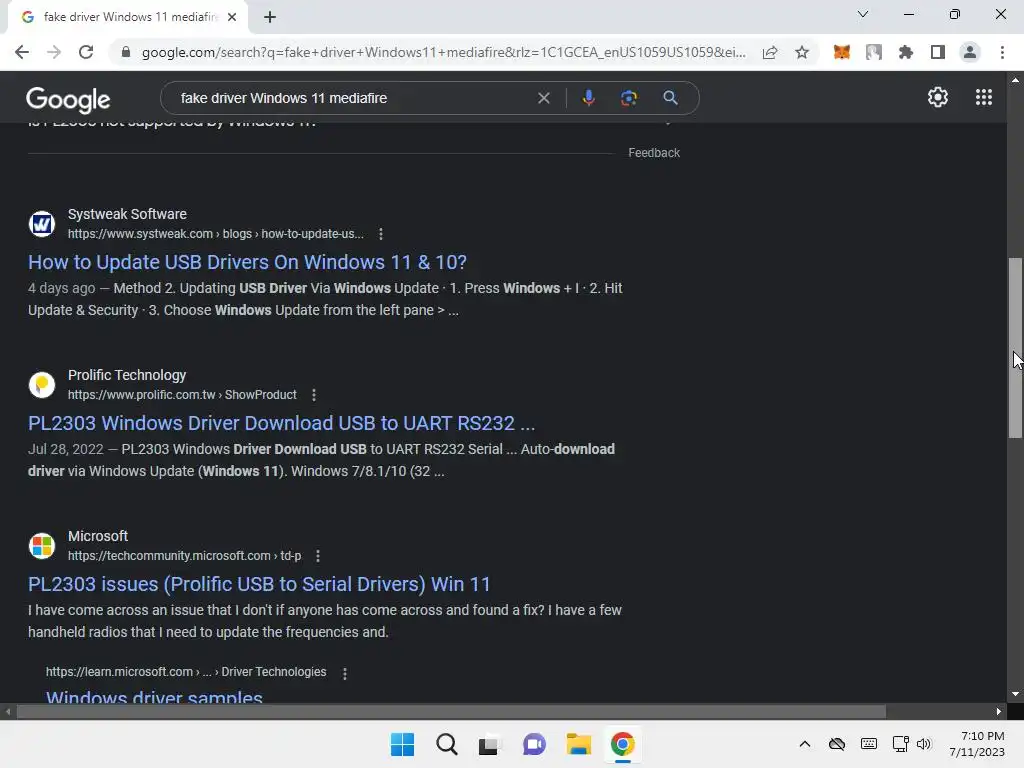Show hidden tray icons chevron
The width and height of the screenshot is (1024, 768).
[x=805, y=744]
